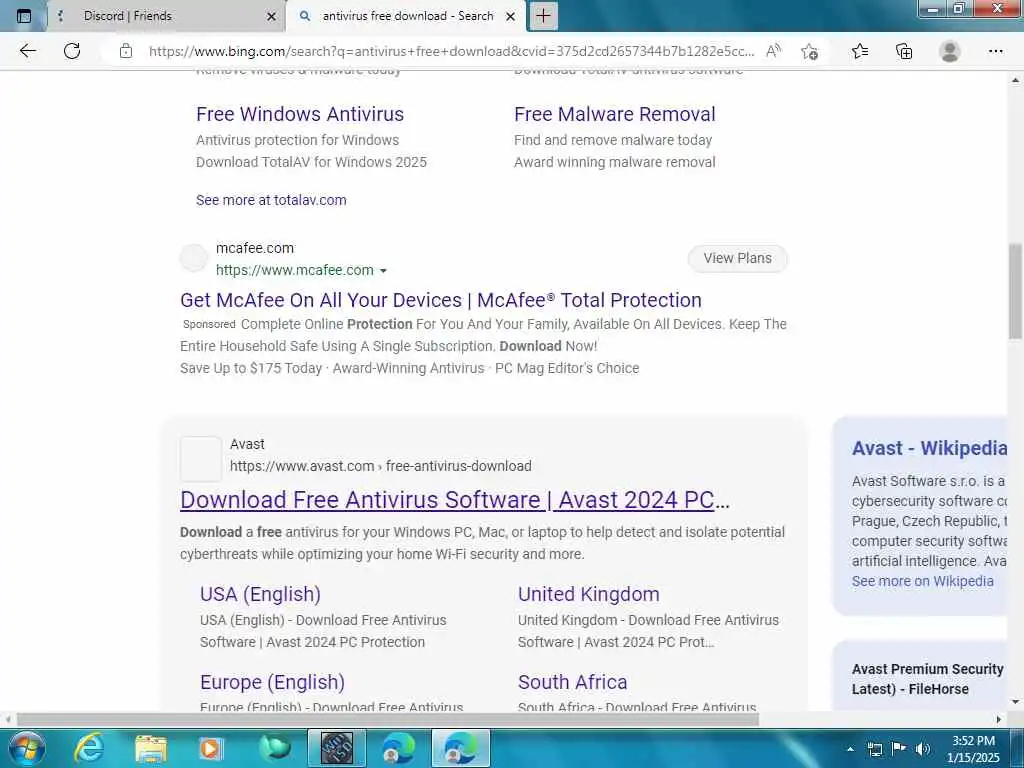
Task: Open the volume speaker tray icon
Action: click(x=923, y=749)
